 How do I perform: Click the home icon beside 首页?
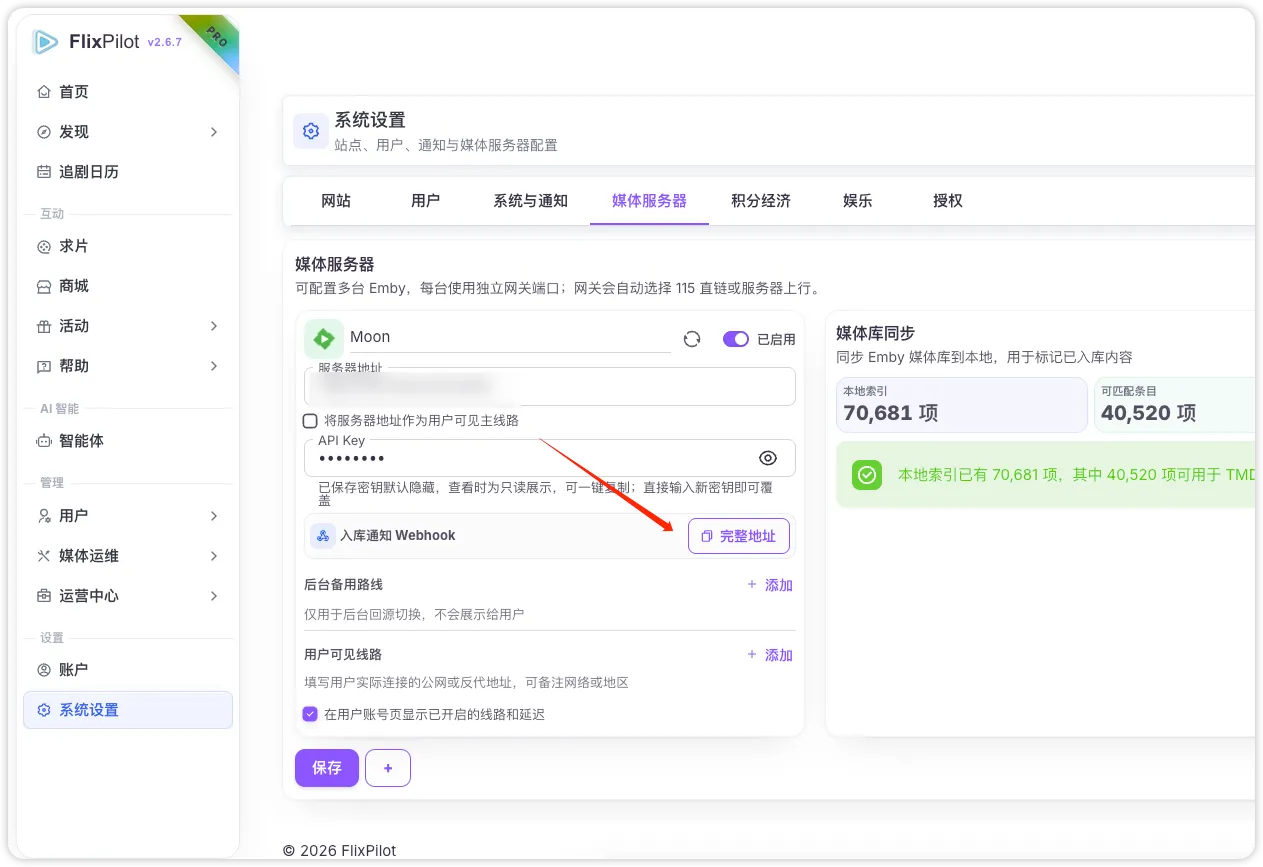coord(43,92)
